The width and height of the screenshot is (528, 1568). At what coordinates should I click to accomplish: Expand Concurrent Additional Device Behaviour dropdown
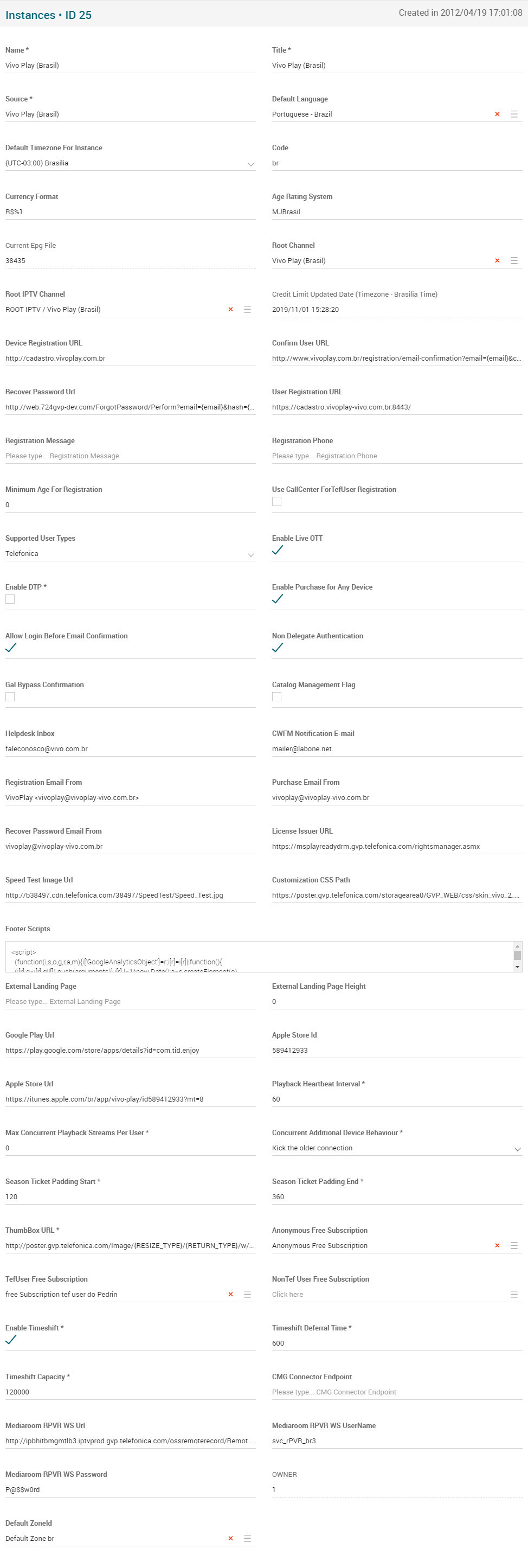pos(517,1149)
